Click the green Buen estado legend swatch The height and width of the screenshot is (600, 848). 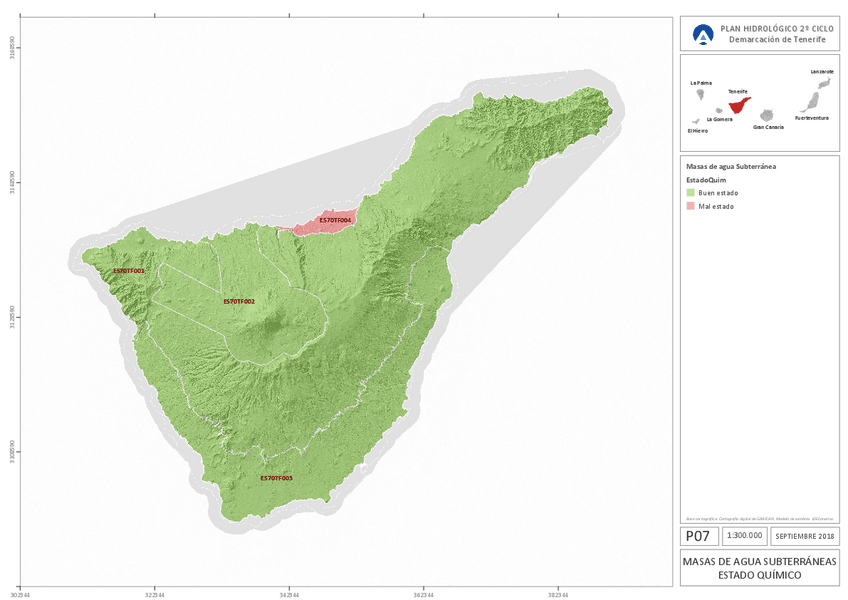click(x=690, y=191)
